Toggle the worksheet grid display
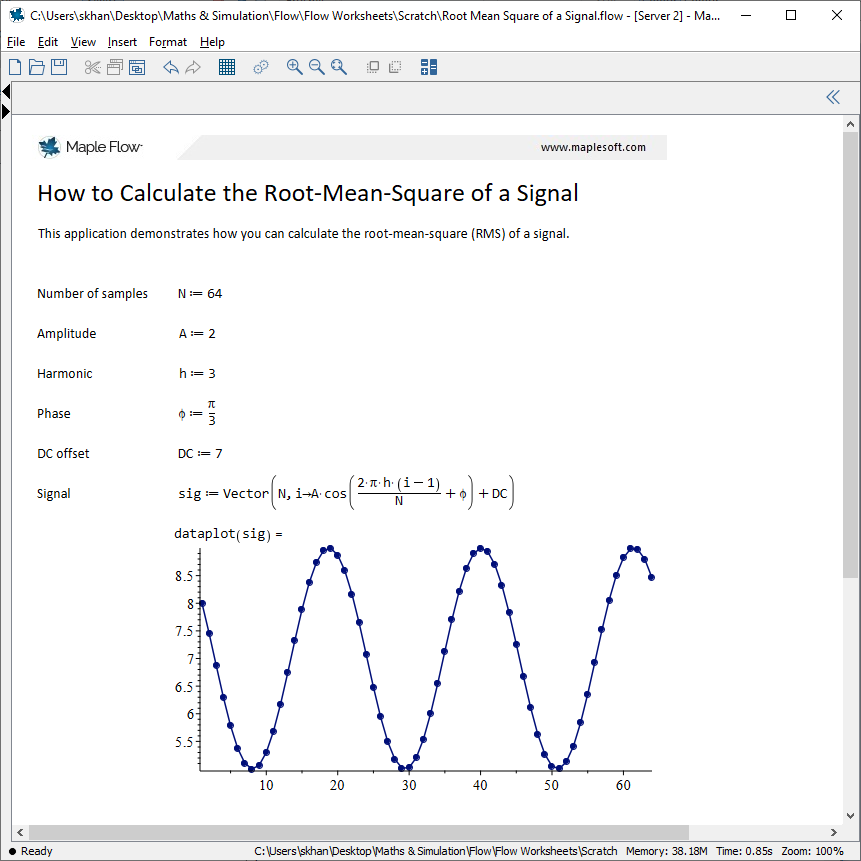Screen dimensions: 861x861 227,67
